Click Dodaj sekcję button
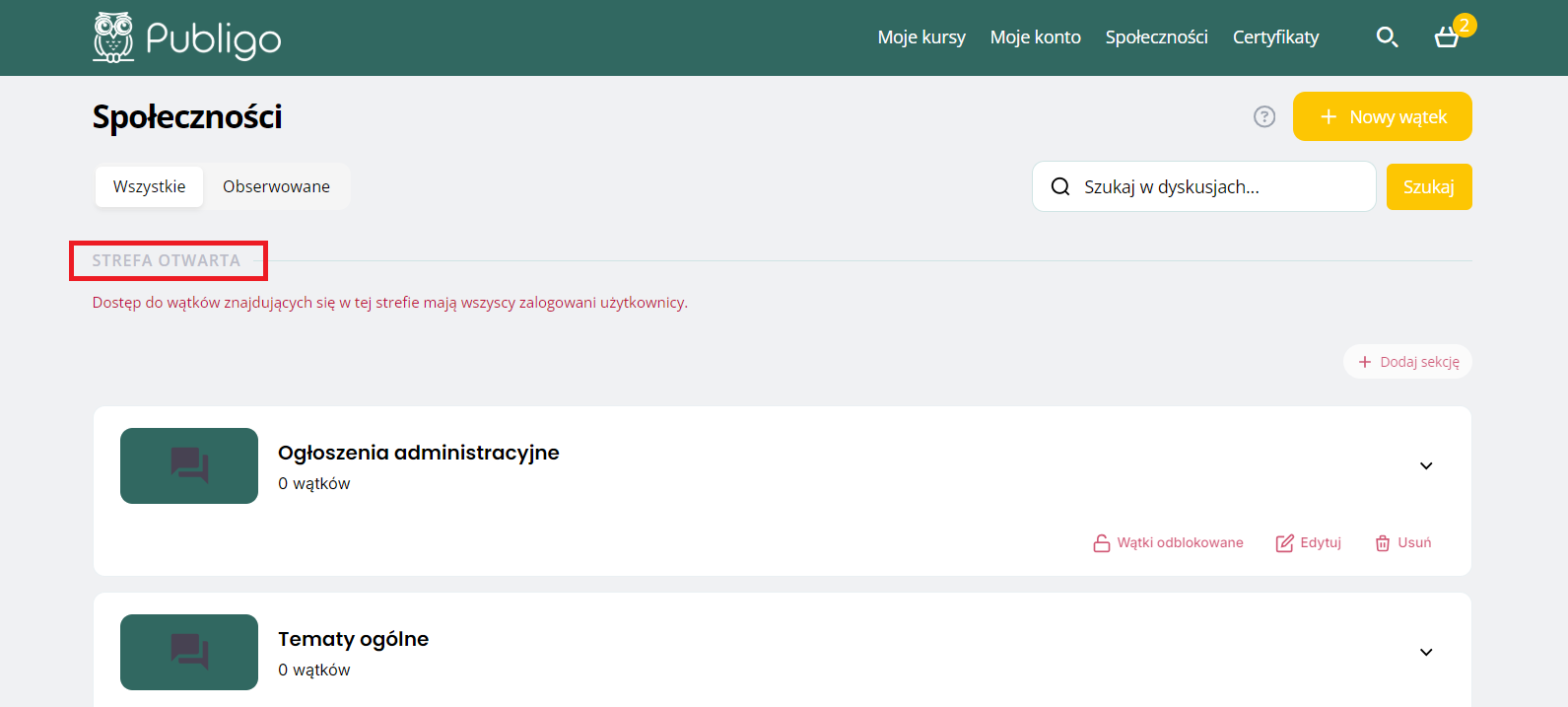 click(x=1407, y=362)
